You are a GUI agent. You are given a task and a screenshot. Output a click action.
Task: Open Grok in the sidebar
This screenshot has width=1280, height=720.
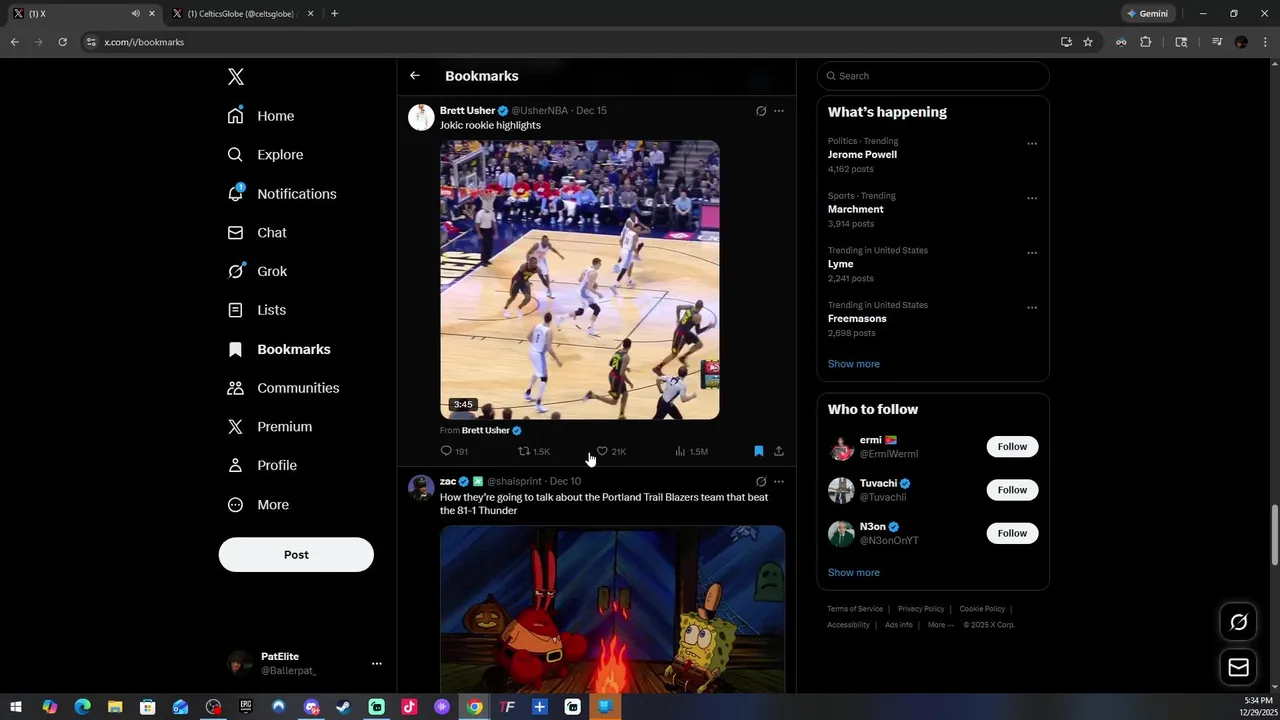click(x=257, y=271)
